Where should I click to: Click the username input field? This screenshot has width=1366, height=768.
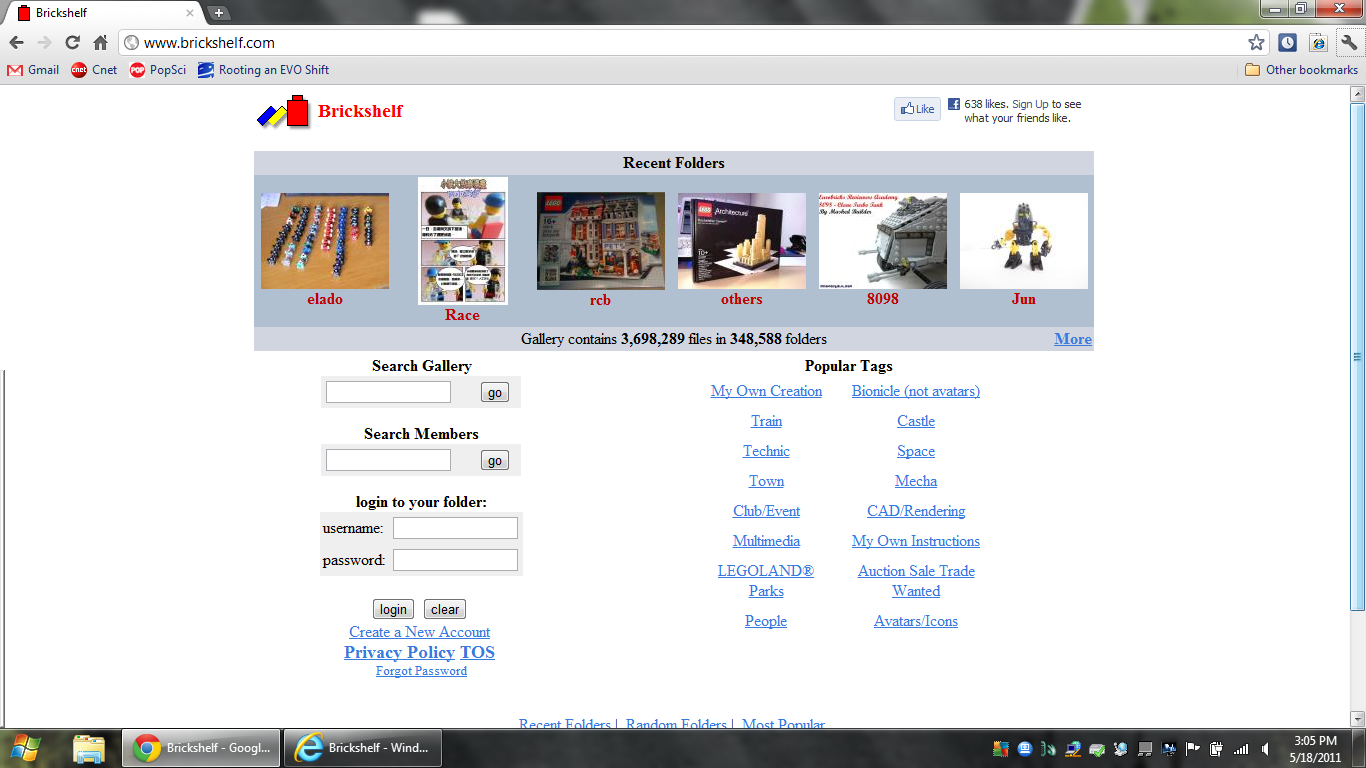[x=455, y=528]
